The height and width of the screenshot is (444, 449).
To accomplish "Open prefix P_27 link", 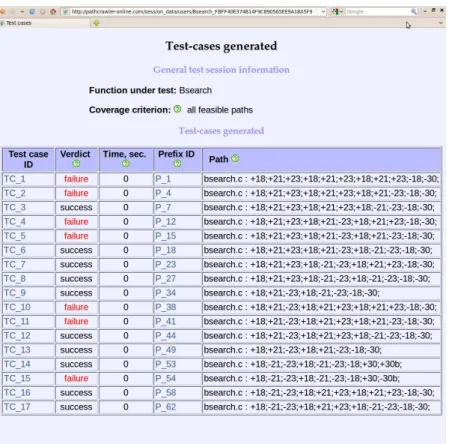I will point(165,279).
